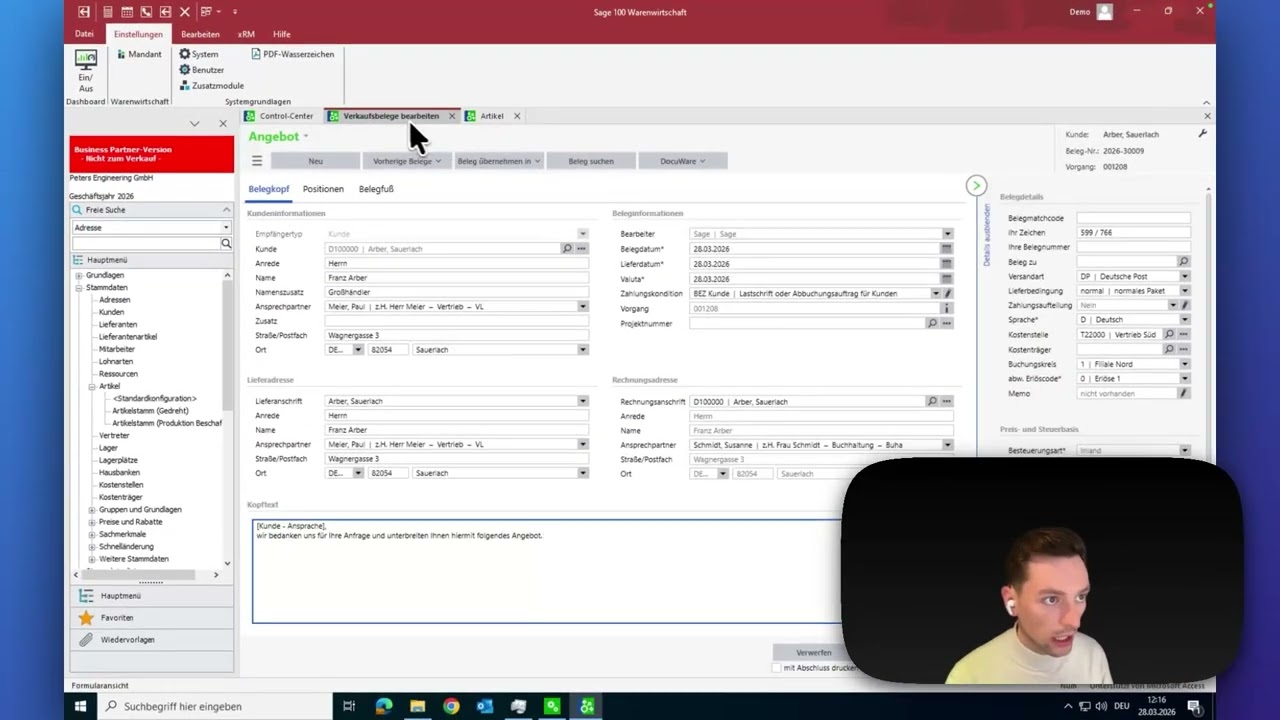Open Vorherige Belege dropdown
Screen dimensions: 1280x720
coord(406,160)
